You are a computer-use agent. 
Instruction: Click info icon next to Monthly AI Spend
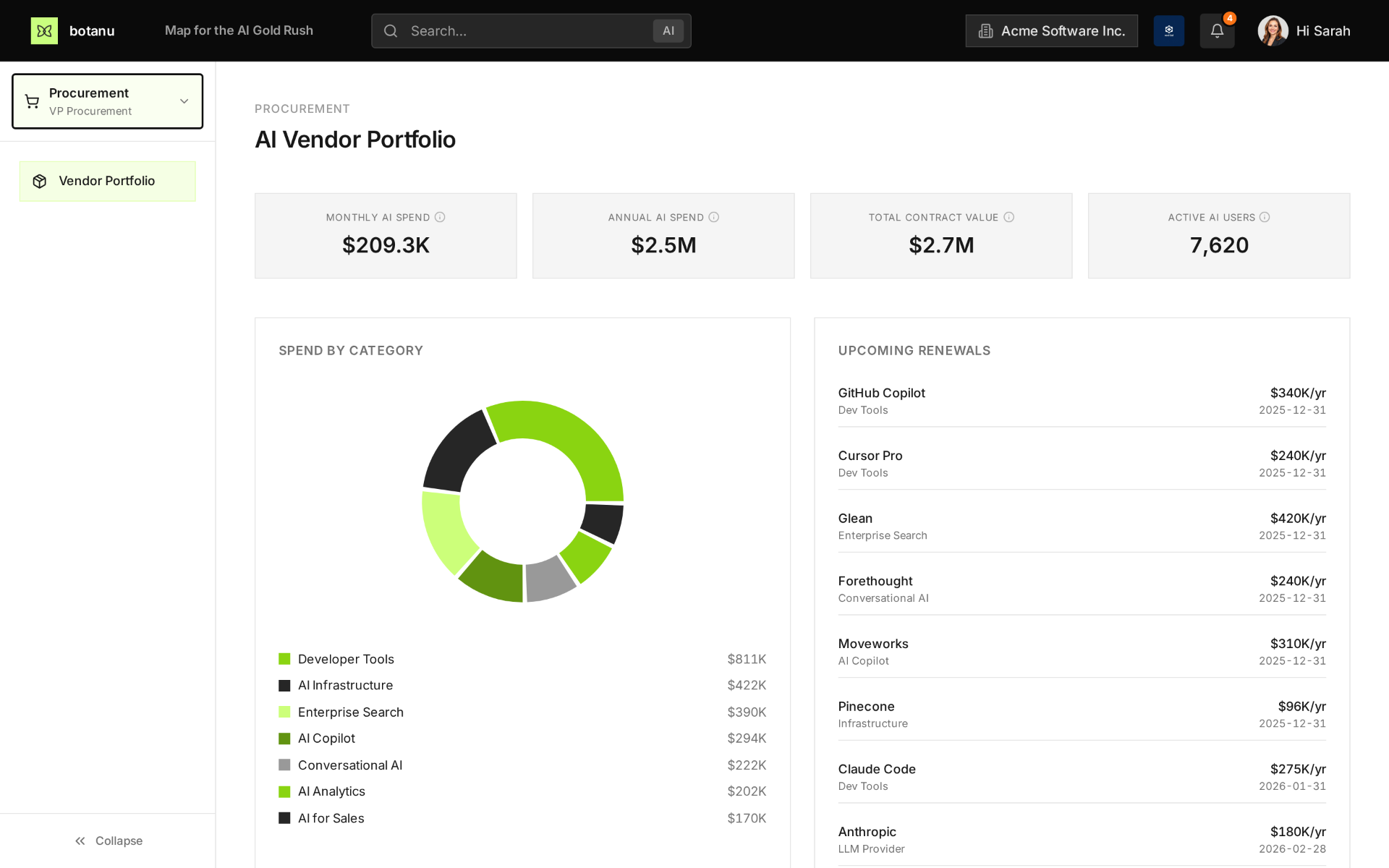[440, 217]
